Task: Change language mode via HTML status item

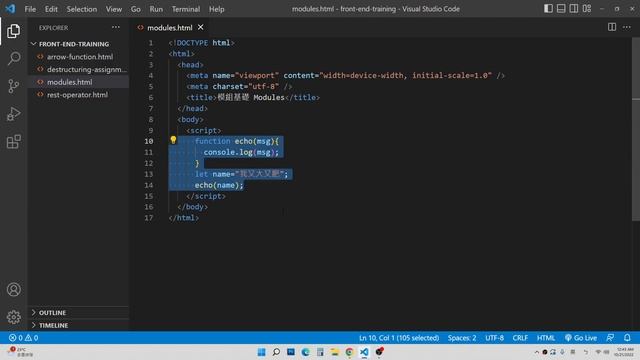Action: 546,338
